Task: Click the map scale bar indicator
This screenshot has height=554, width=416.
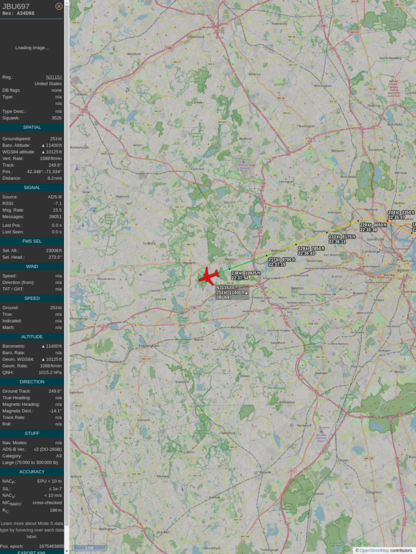Action: [89, 548]
